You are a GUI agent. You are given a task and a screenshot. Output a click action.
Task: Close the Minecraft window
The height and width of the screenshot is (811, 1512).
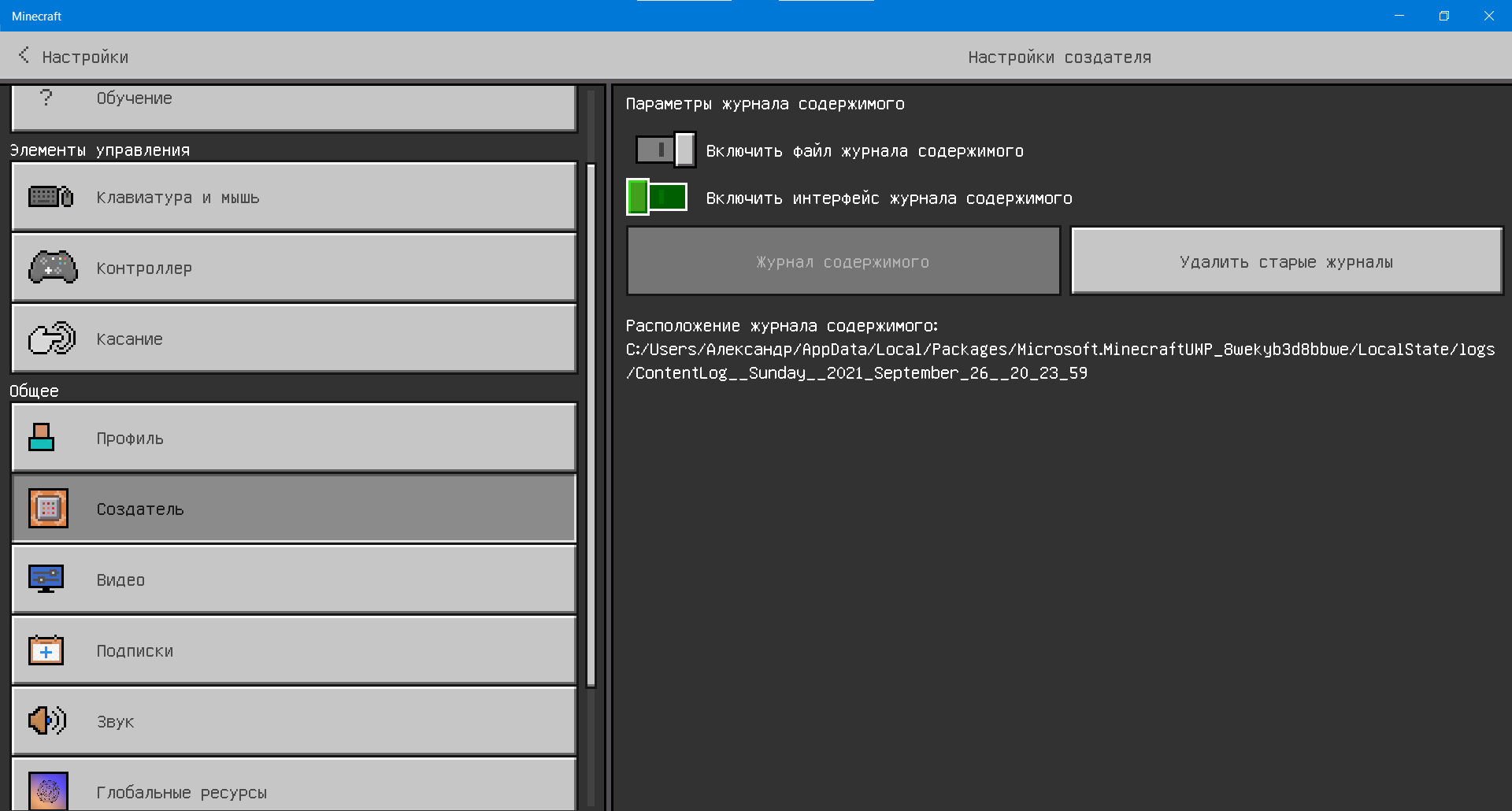[x=1489, y=16]
